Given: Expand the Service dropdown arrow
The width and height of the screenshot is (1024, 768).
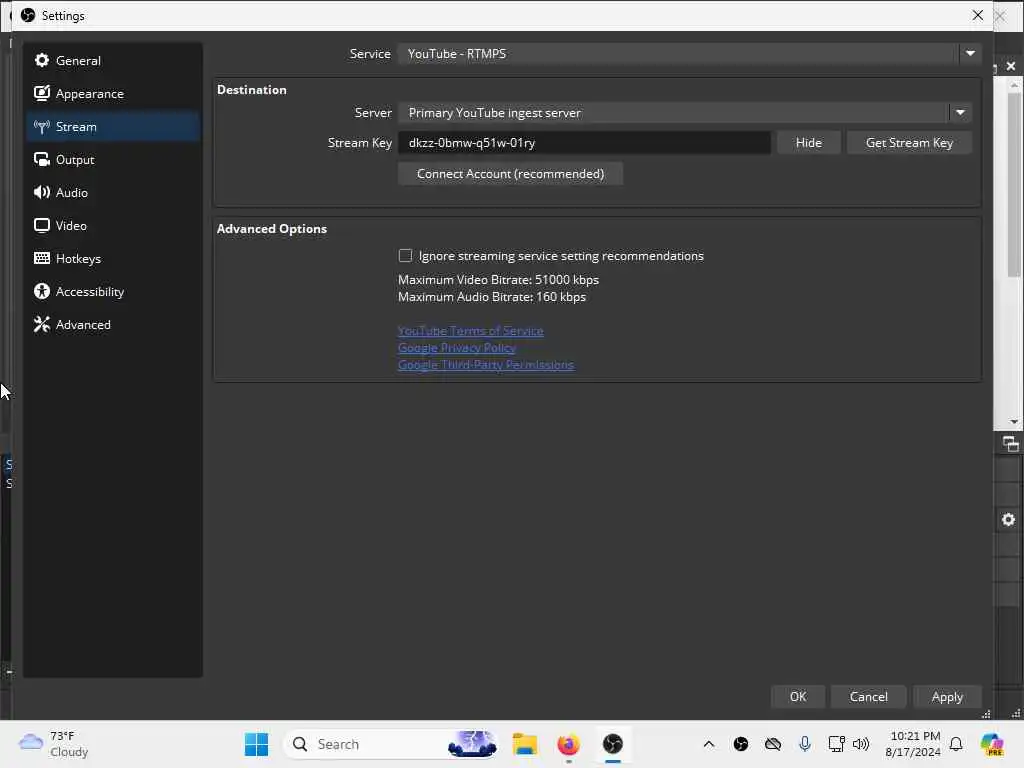Looking at the screenshot, I should tap(970, 54).
